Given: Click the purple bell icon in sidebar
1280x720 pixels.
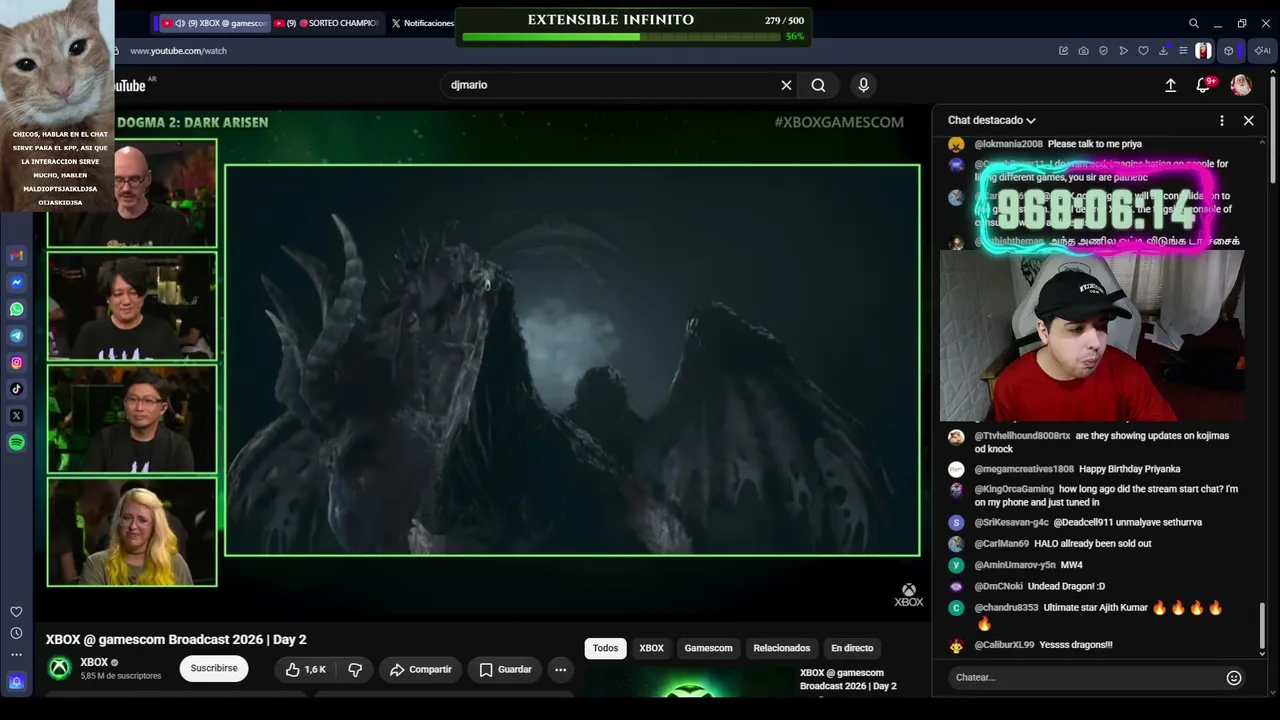Looking at the screenshot, I should coord(16,682).
